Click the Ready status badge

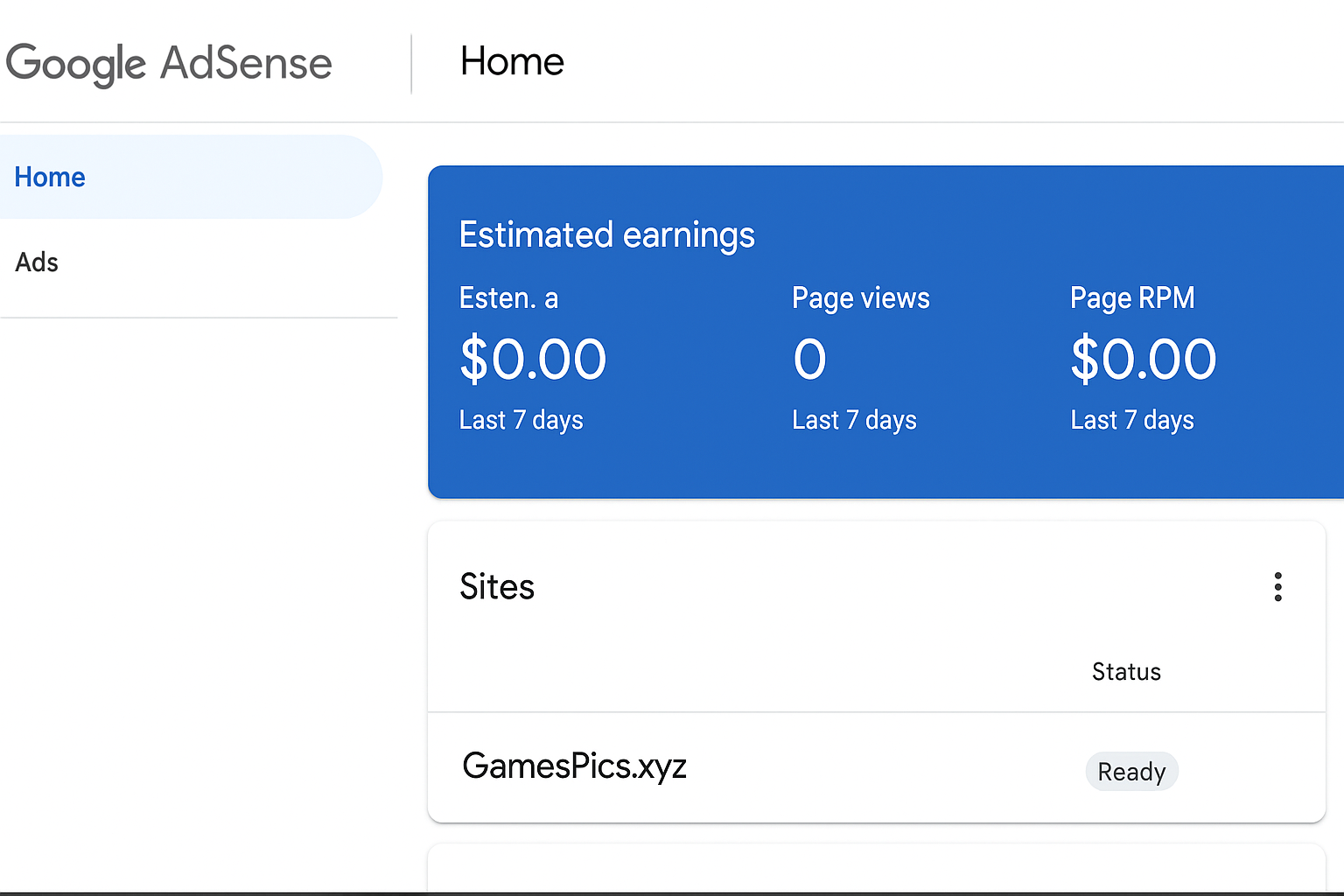1131,772
